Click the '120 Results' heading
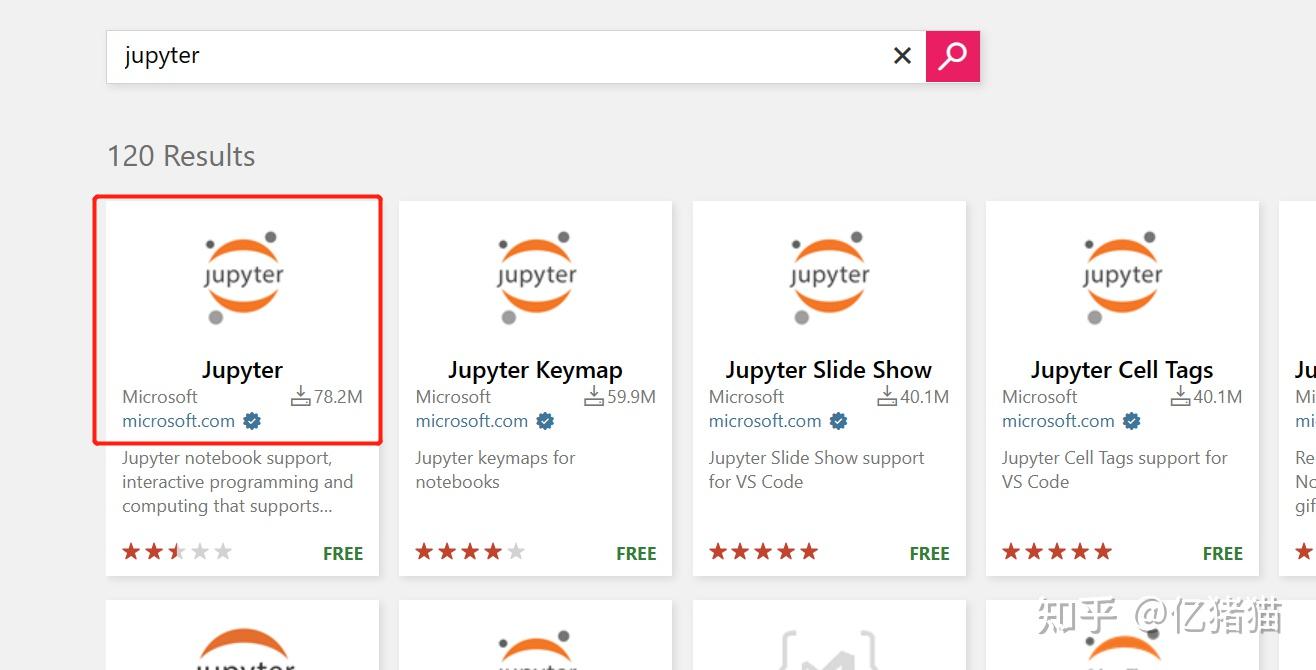This screenshot has width=1316, height=670. click(181, 156)
